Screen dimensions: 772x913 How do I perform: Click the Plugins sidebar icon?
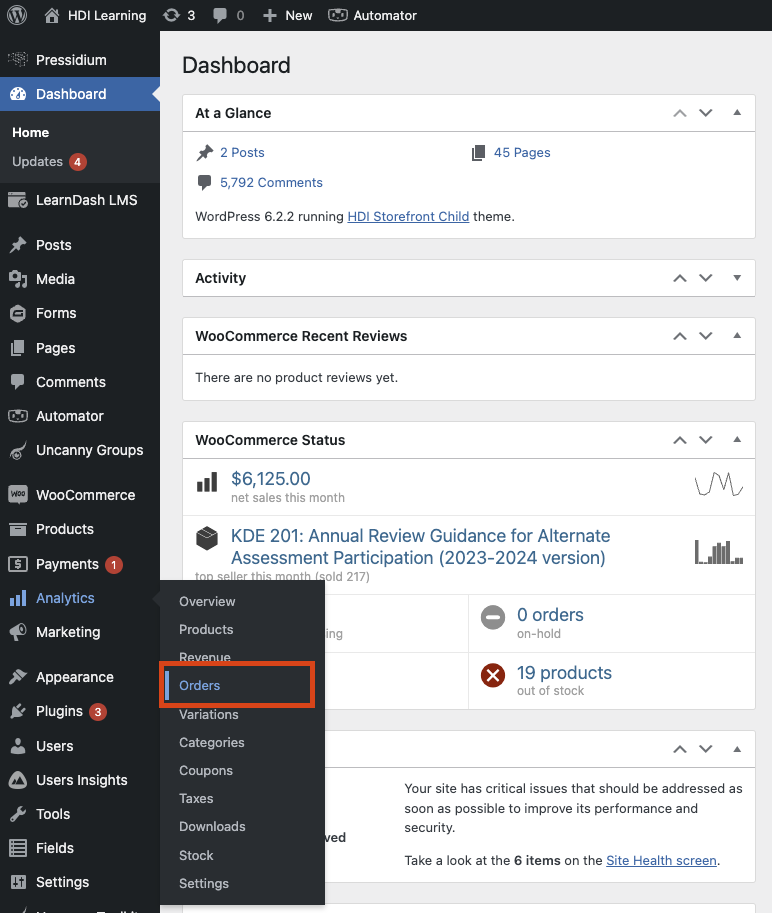[x=18, y=711]
